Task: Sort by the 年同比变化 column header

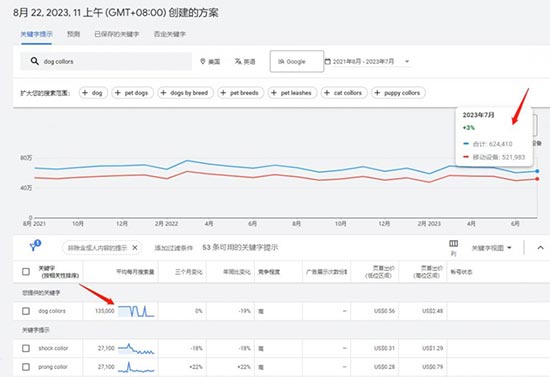Action: click(237, 272)
